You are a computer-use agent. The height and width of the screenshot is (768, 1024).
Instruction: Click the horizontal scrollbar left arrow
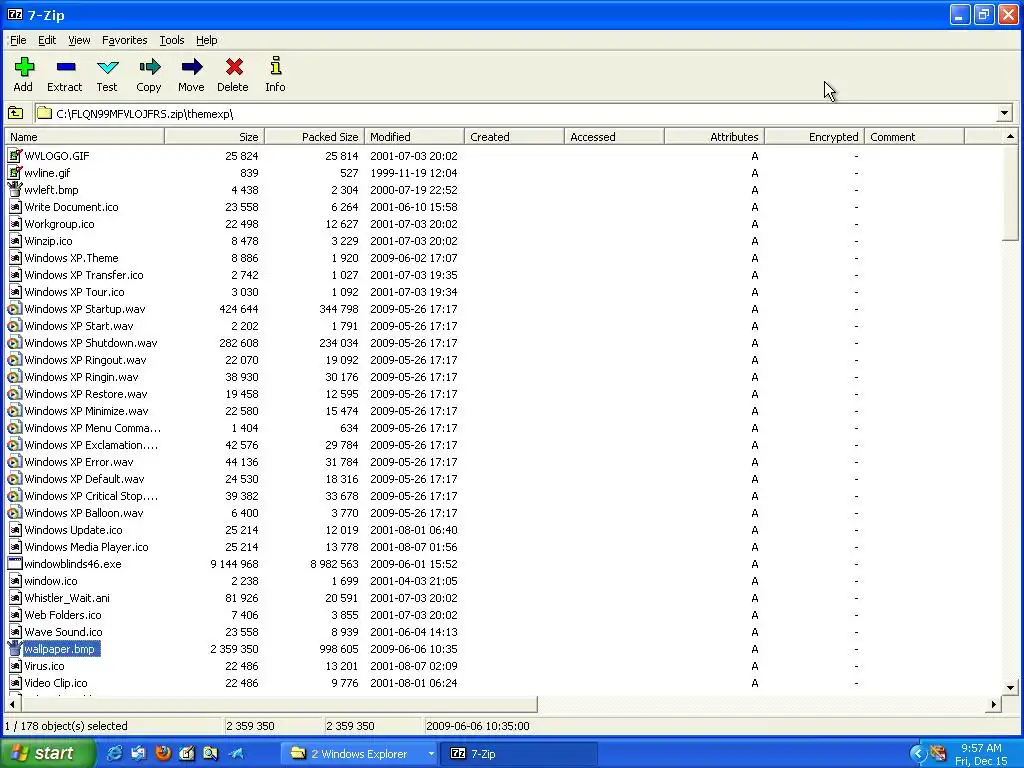pyautogui.click(x=12, y=705)
